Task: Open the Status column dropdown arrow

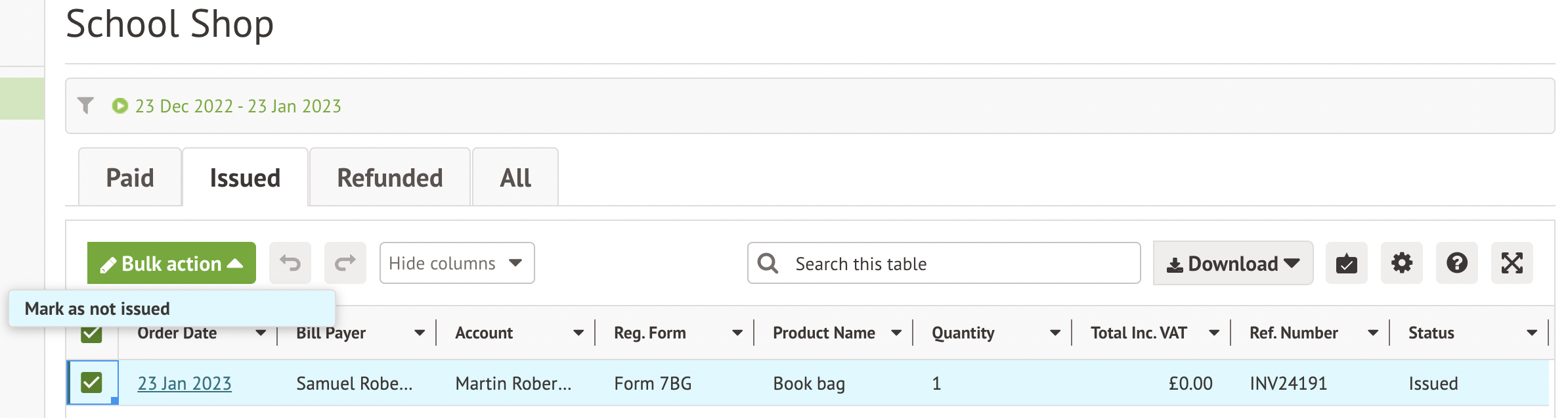Action: pyautogui.click(x=1531, y=333)
